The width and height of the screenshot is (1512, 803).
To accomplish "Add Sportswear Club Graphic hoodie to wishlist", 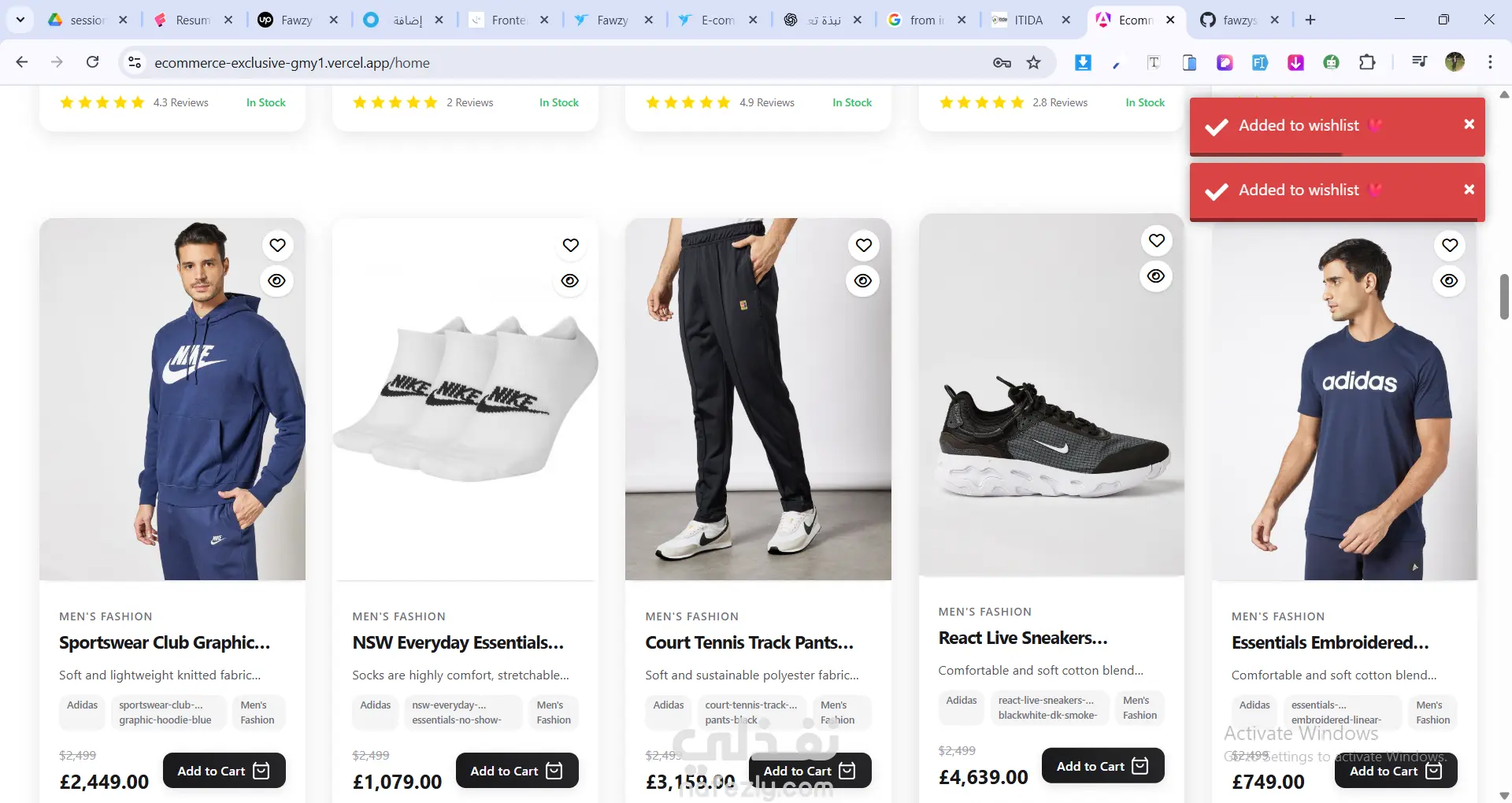I will click(x=277, y=246).
